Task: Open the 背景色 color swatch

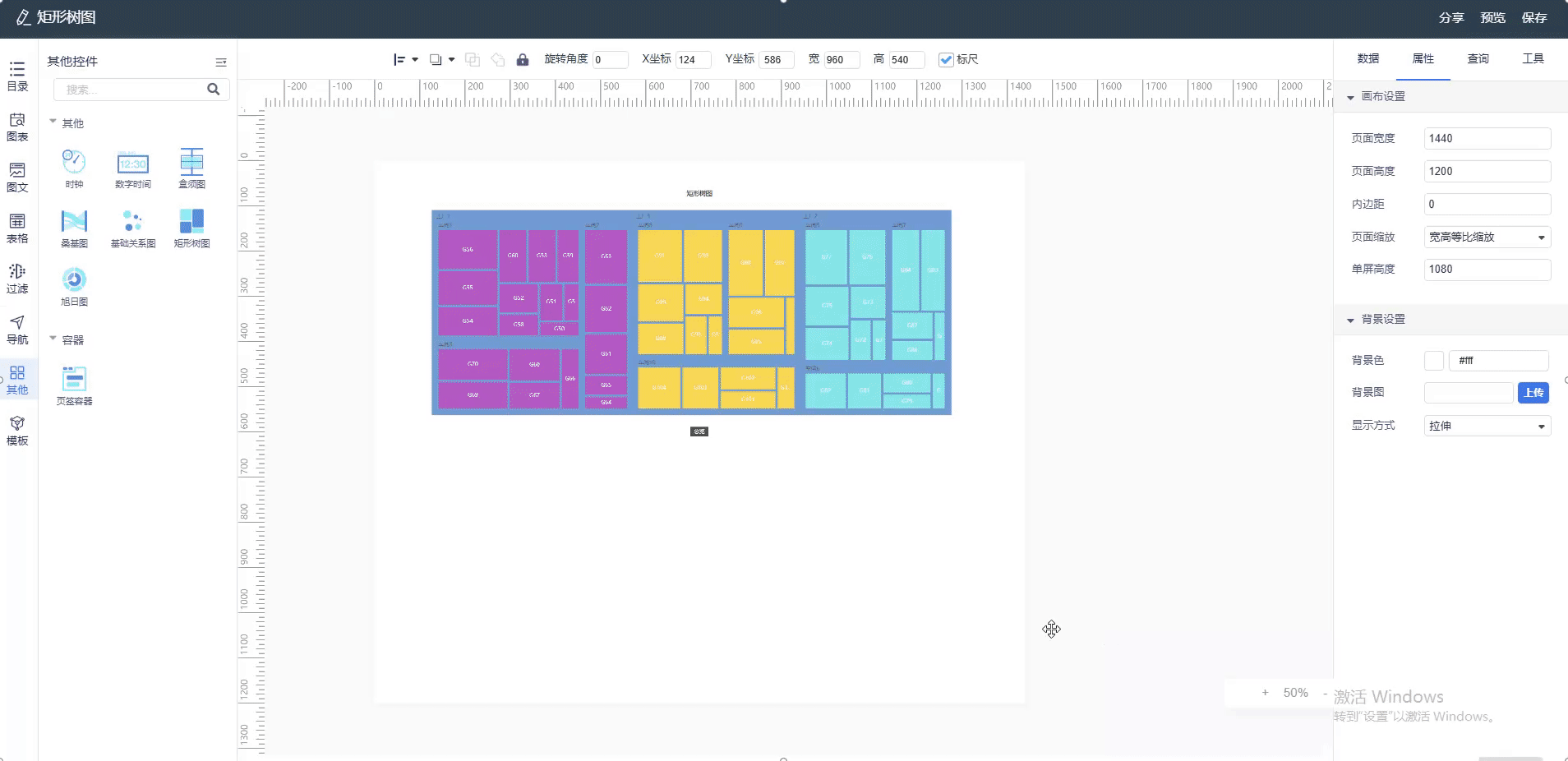Action: tap(1433, 361)
